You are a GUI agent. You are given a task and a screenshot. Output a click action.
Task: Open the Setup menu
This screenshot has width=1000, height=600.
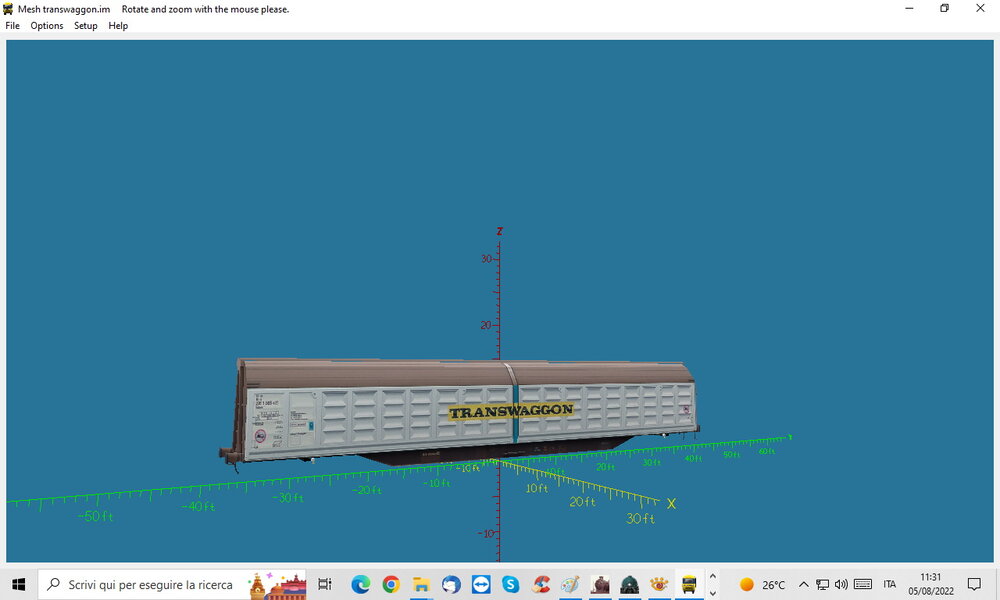[x=85, y=26]
